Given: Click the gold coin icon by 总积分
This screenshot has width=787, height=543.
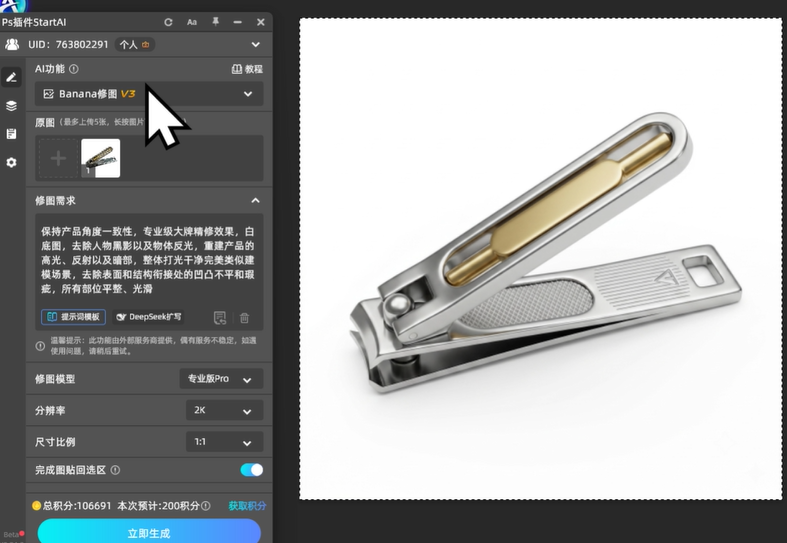Looking at the screenshot, I should tap(36, 505).
